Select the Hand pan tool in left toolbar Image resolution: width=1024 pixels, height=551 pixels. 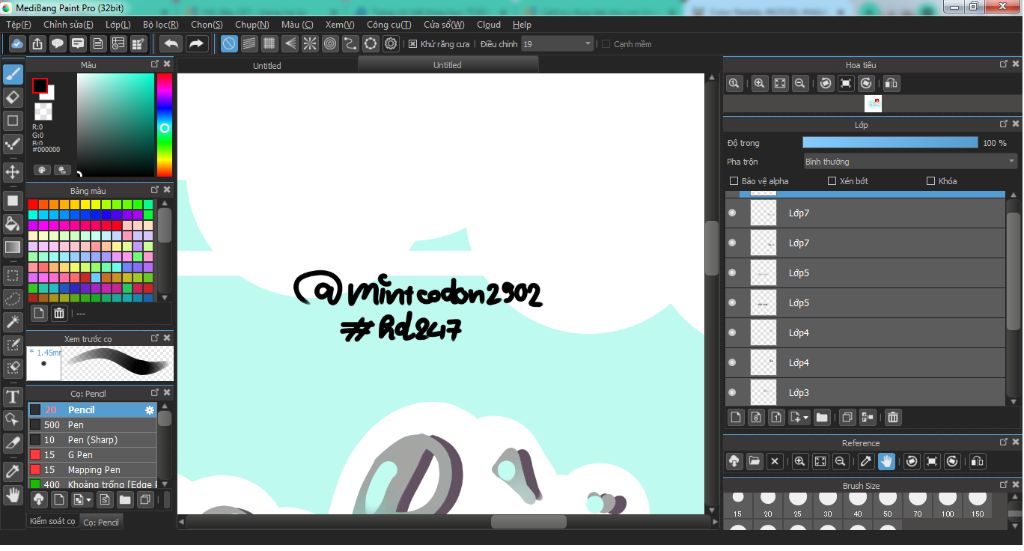click(12, 496)
